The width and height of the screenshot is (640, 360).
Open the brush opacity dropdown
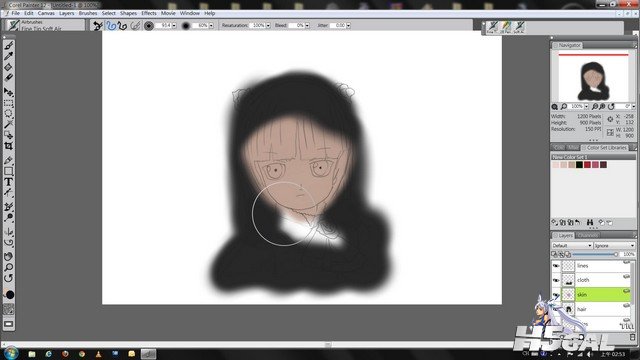point(211,26)
